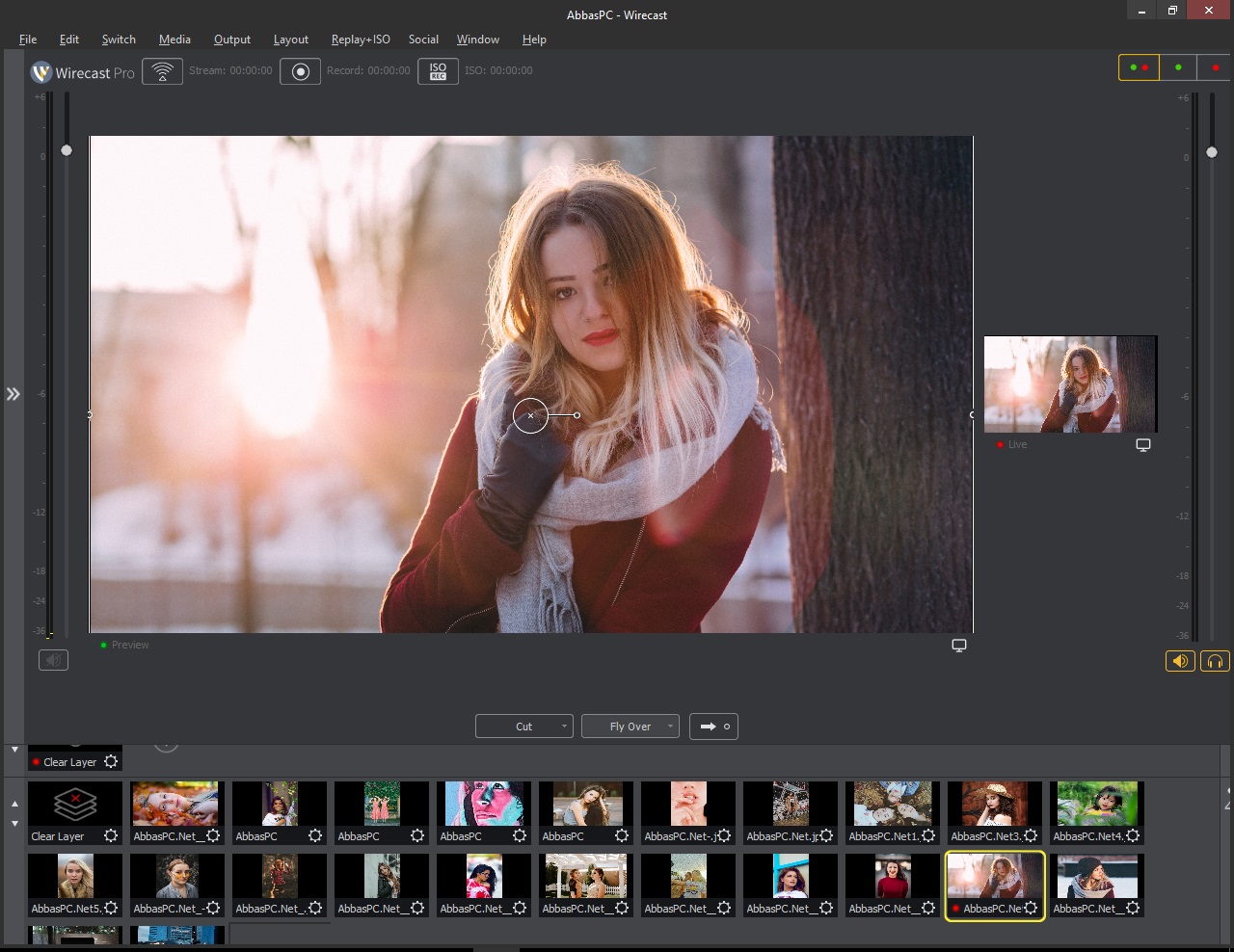Toggle headphones monitoring button
Viewport: 1234px width, 952px height.
pos(1215,661)
